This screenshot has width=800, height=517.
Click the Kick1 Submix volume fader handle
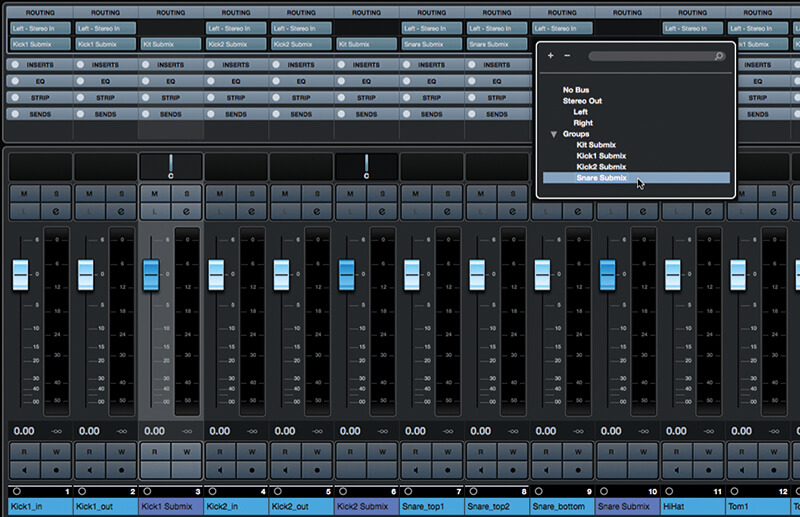click(151, 275)
